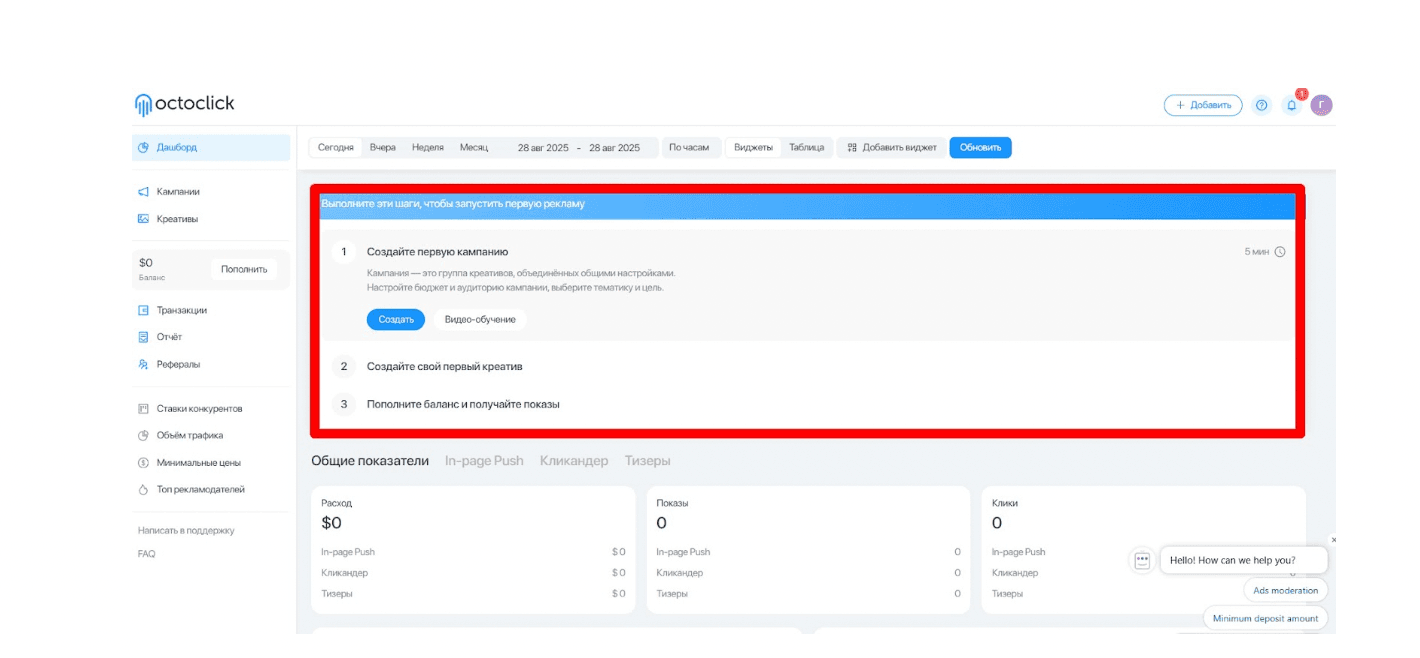Screen dimensions: 1420x658
Task: Select the Тизеры tab
Action: click(x=647, y=461)
